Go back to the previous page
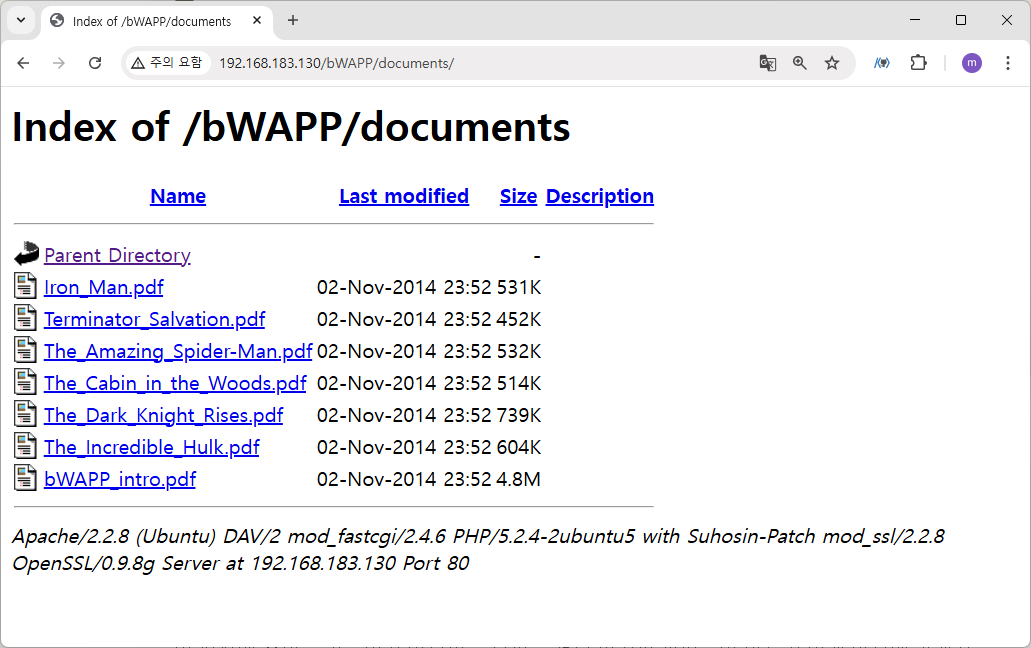 [23, 63]
